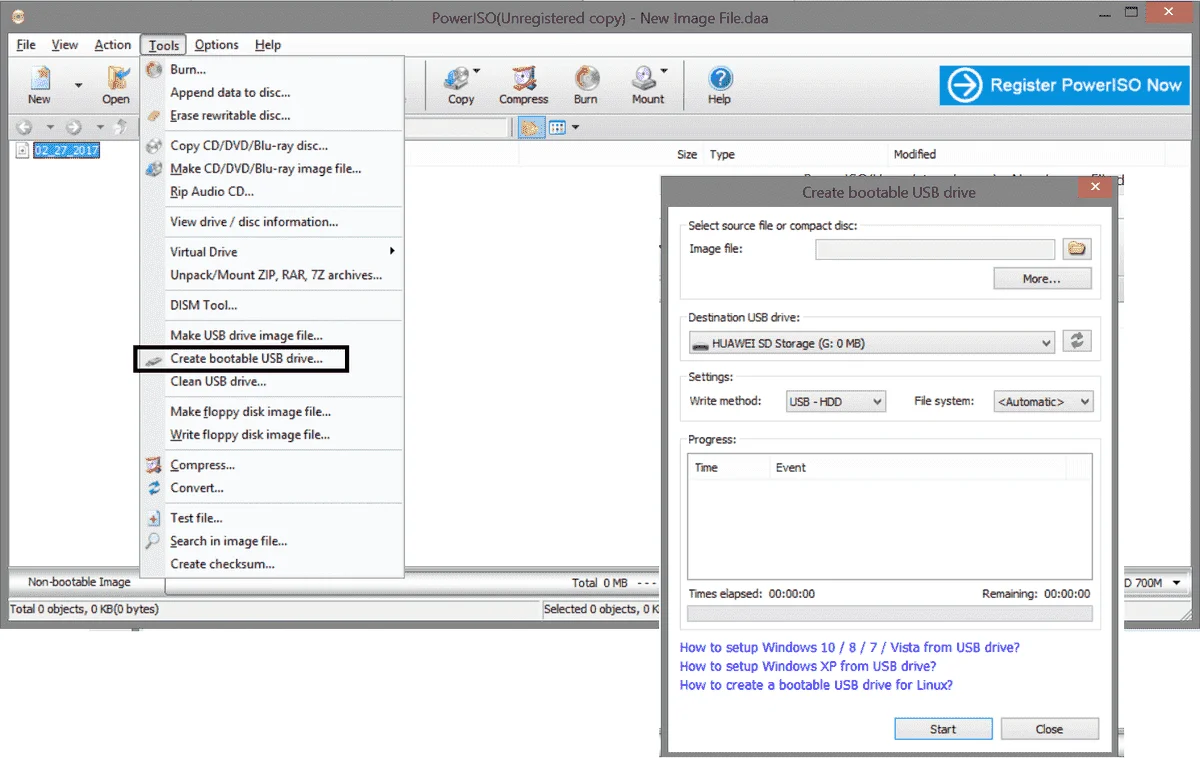Screen dimensions: 1200x758
Task: Open dropdown arrow next to New
Action: click(x=78, y=86)
